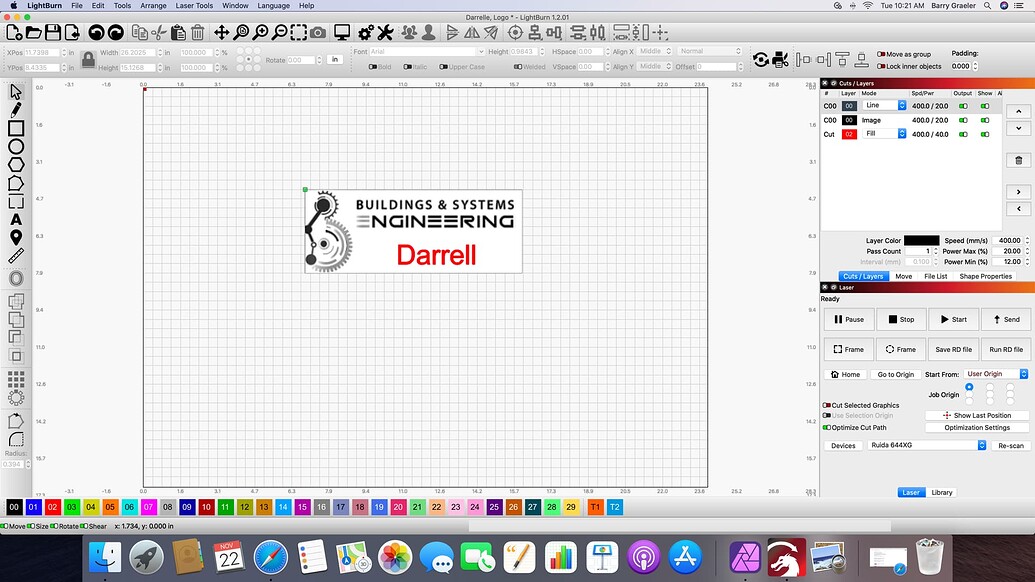Toggle Optimize Cut Path switch
The height and width of the screenshot is (582, 1035).
pyautogui.click(x=826, y=428)
